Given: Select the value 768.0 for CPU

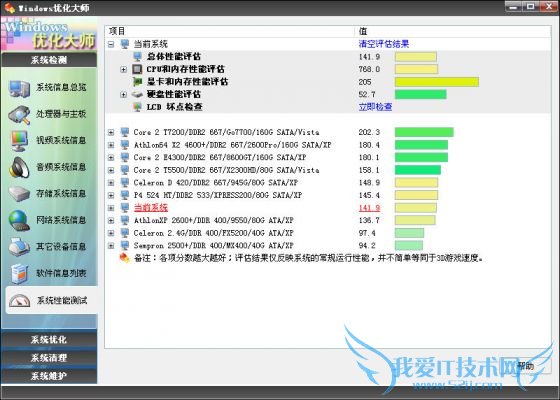Looking at the screenshot, I should click(369, 69).
